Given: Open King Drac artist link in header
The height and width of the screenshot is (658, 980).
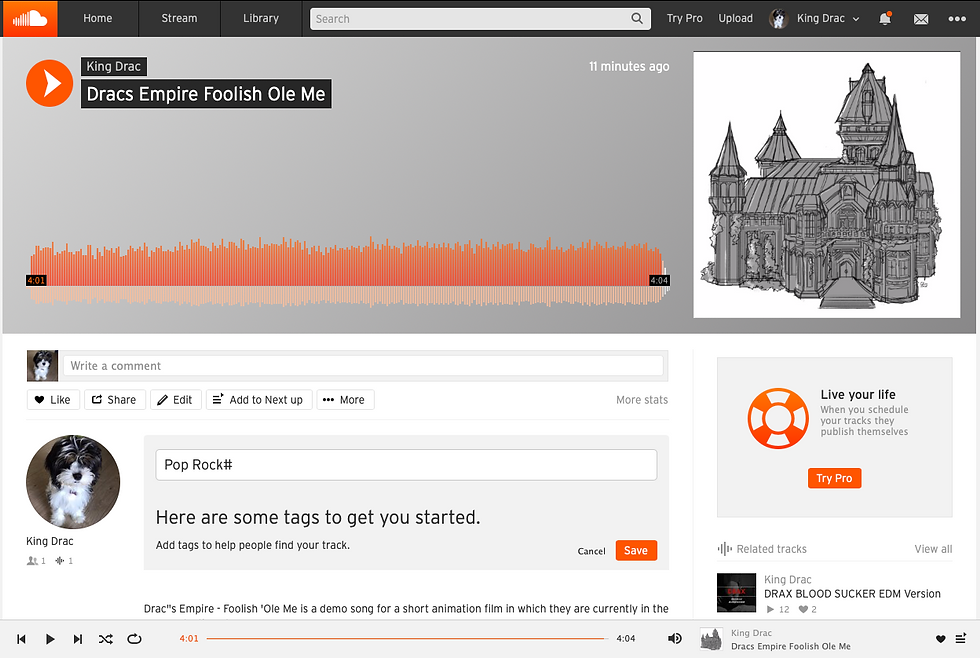Looking at the screenshot, I should click(114, 66).
